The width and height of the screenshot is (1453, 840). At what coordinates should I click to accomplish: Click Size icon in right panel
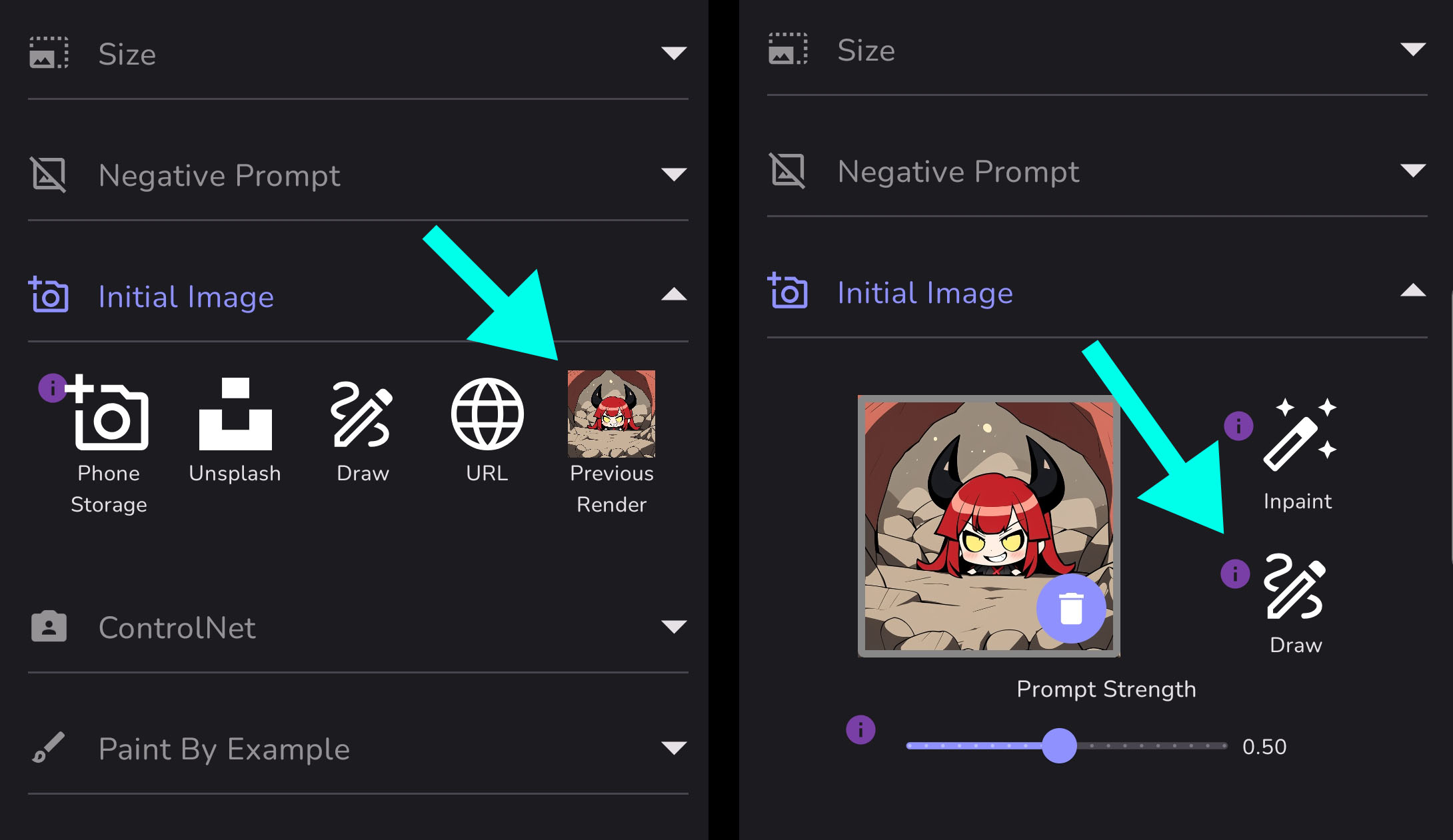coord(788,49)
